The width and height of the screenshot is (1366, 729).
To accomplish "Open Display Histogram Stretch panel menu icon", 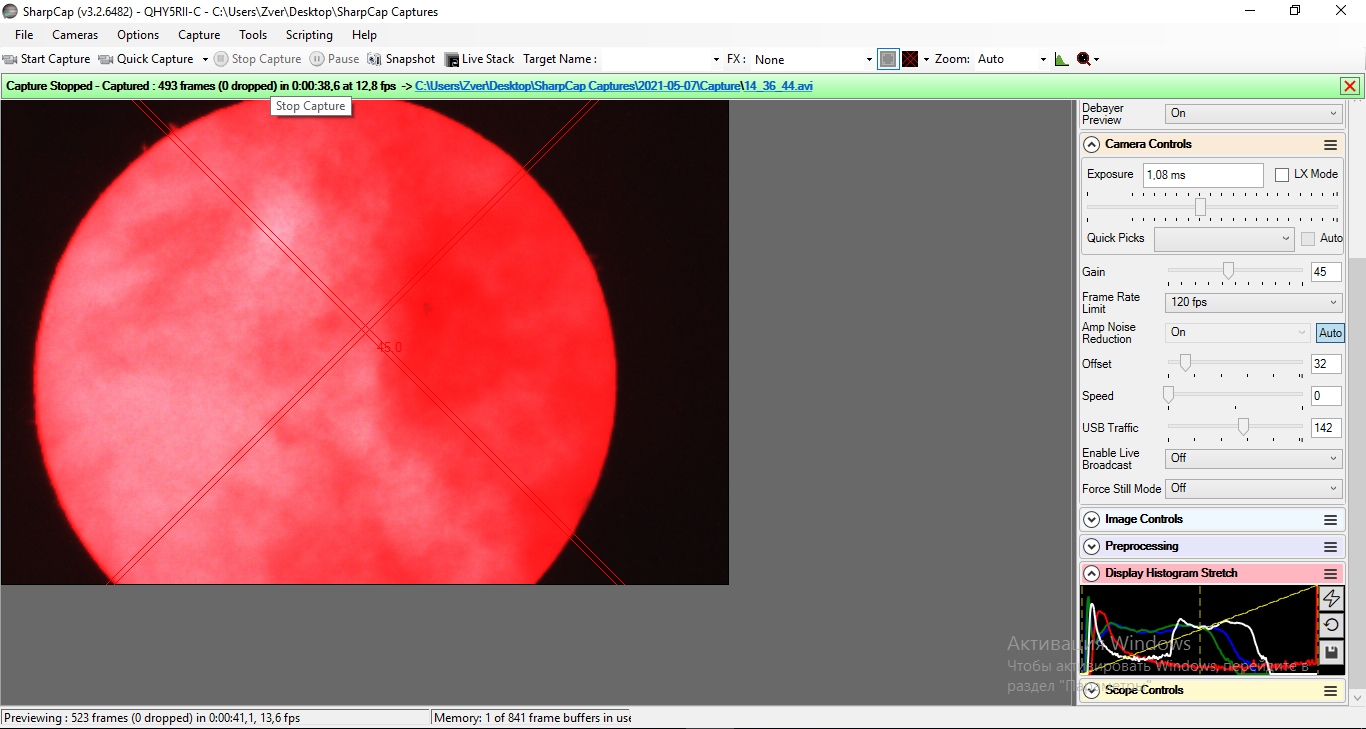I will (1330, 574).
